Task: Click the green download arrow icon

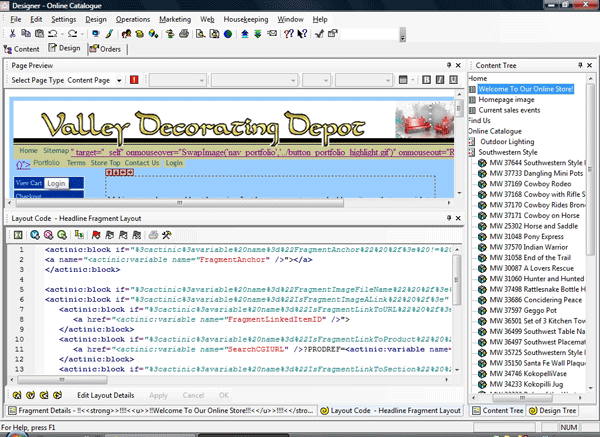Action: pos(259,33)
